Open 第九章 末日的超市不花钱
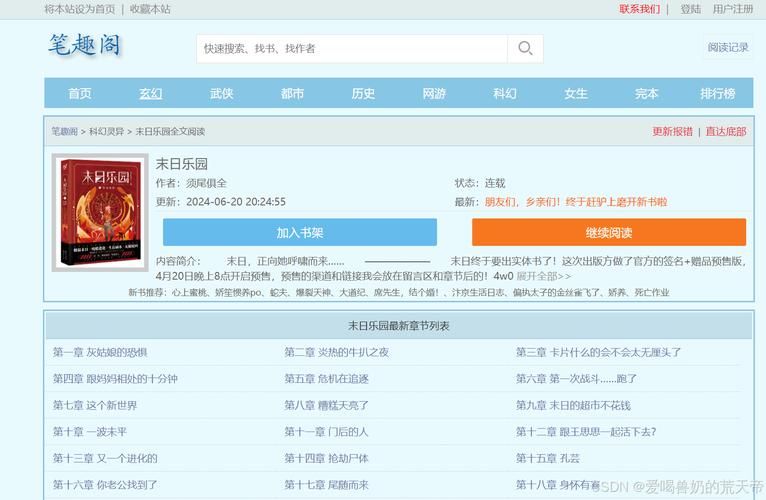 point(574,405)
